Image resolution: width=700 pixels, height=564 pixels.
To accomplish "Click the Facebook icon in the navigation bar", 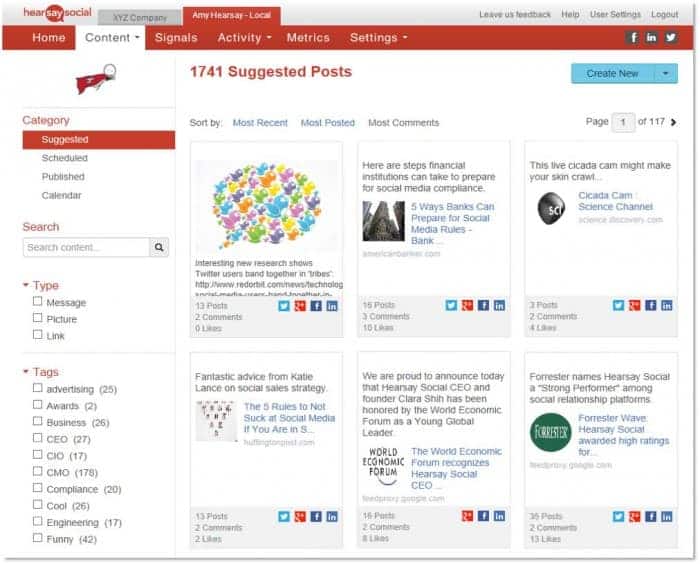I will [632, 38].
